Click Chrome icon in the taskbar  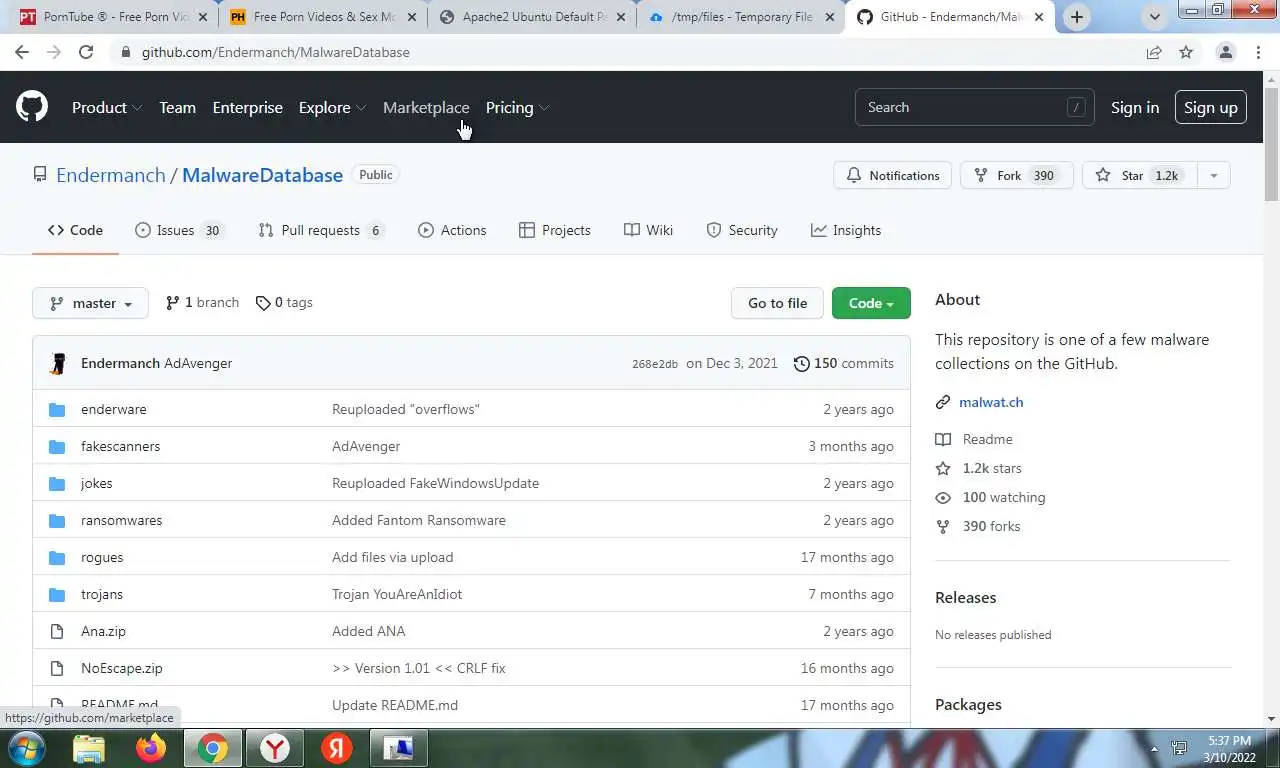click(x=212, y=748)
